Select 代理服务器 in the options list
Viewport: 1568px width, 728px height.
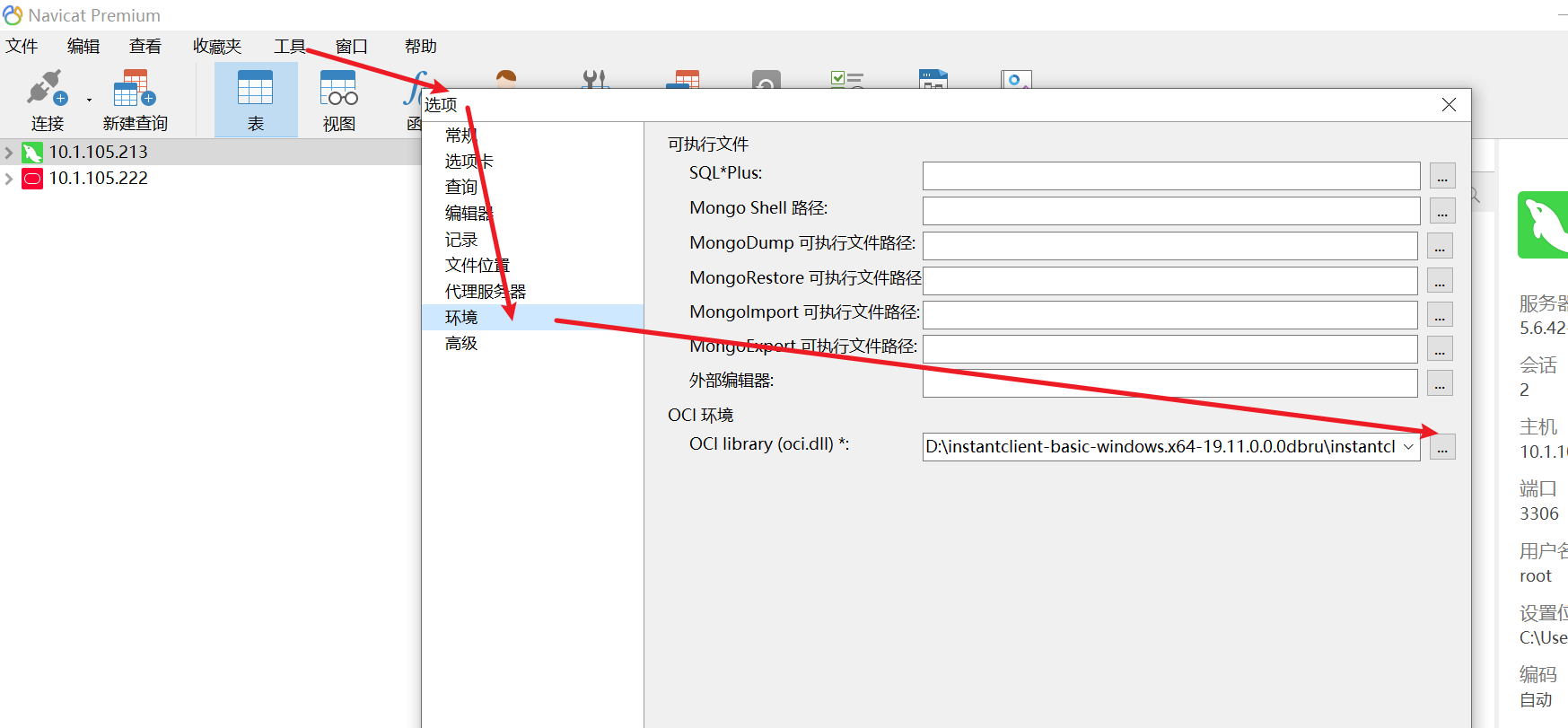[x=486, y=292]
